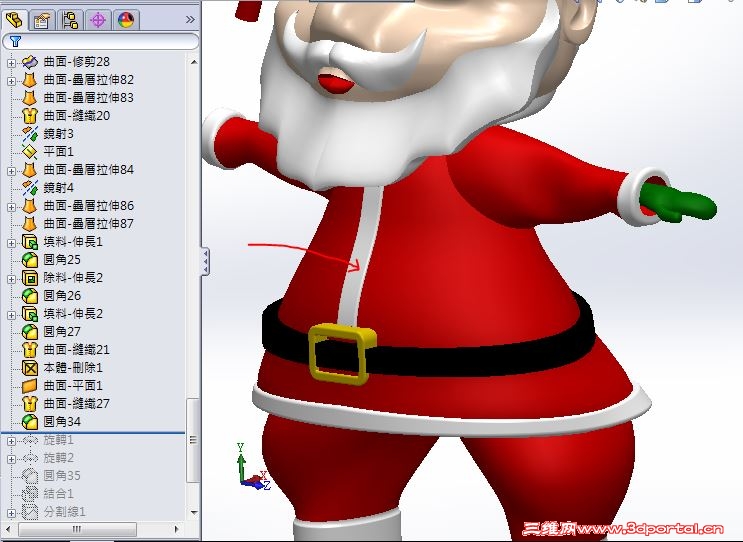Expand the suppressed 分割線1 node
Viewport: 743px width, 542px height.
(11, 513)
